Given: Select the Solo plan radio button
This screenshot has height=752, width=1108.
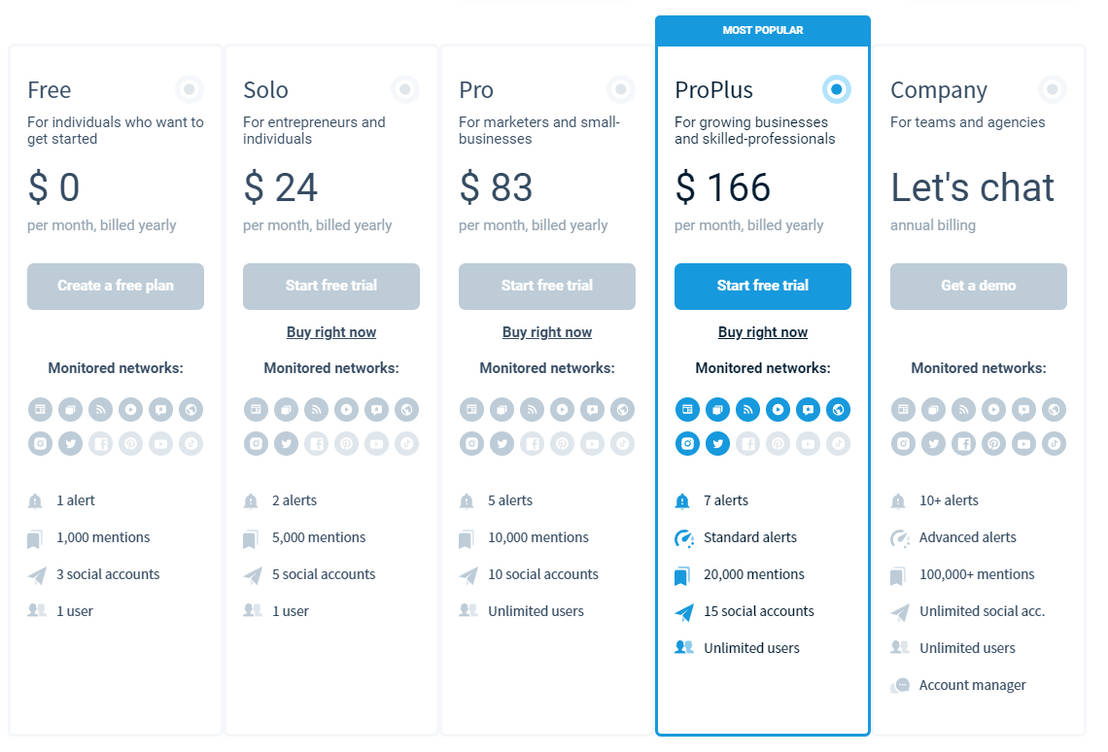Looking at the screenshot, I should (405, 90).
